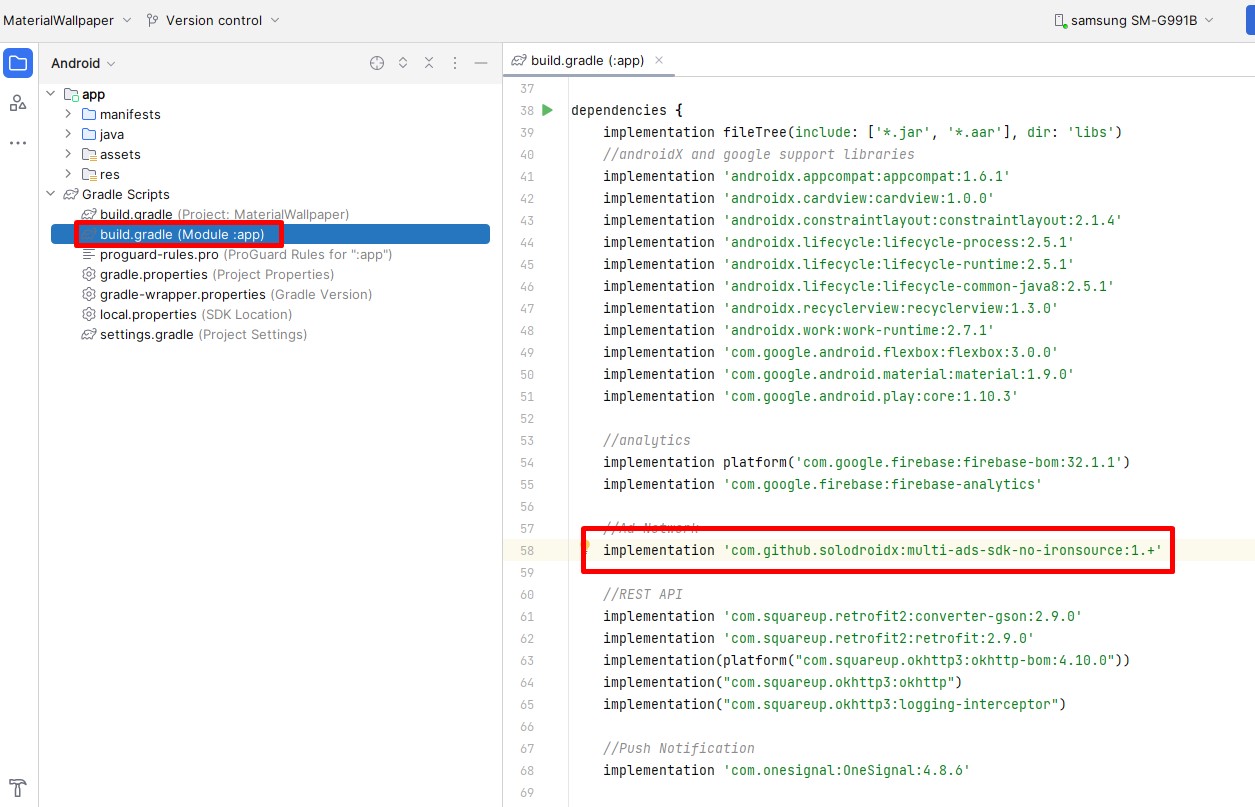Click the multi-ads-sdk-no-ironsource dependency line
1255x807 pixels.
(x=882, y=550)
